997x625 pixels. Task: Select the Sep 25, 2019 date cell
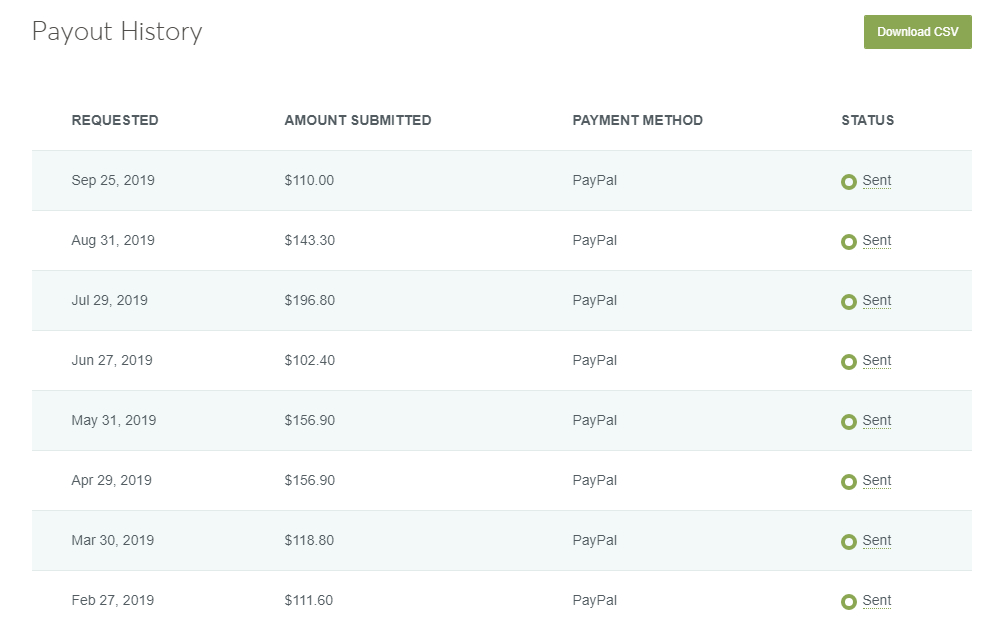click(x=113, y=181)
